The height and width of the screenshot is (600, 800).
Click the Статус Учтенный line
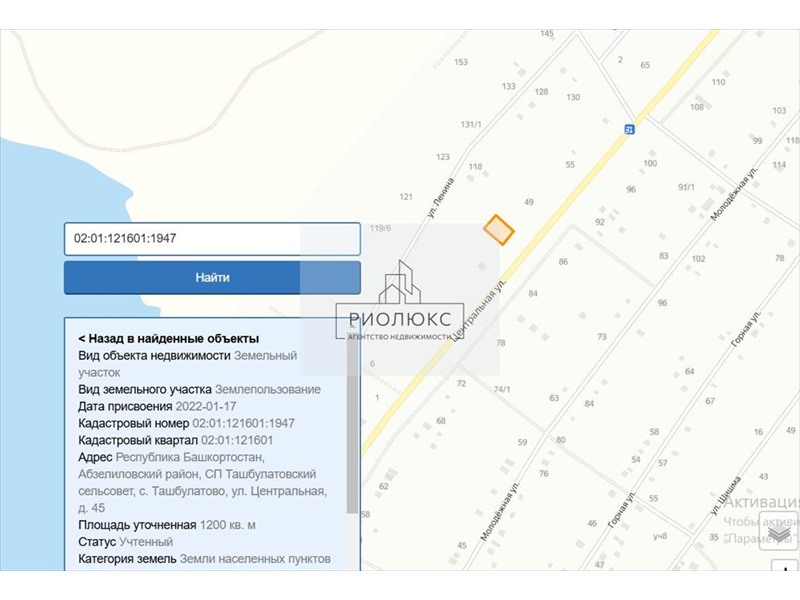pos(126,542)
